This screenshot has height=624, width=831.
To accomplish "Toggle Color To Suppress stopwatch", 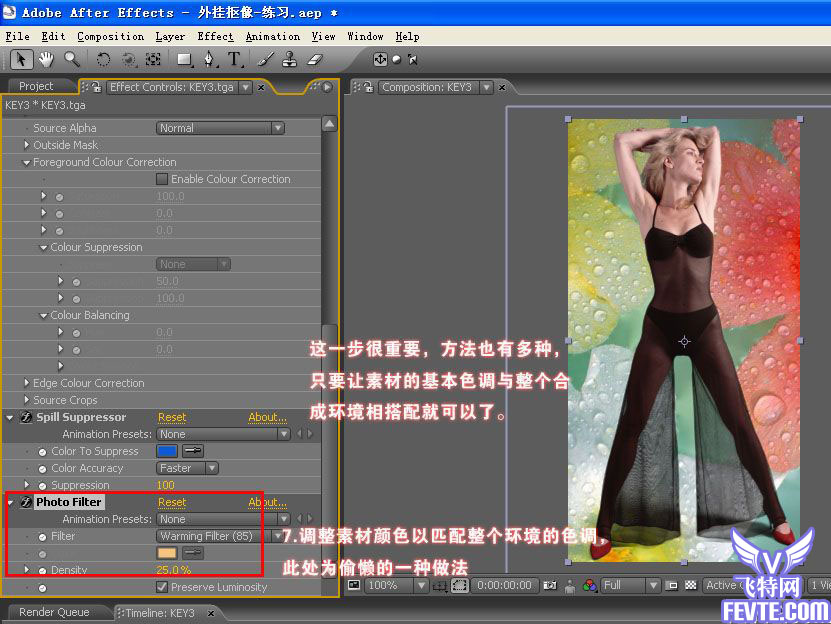I will [42, 452].
